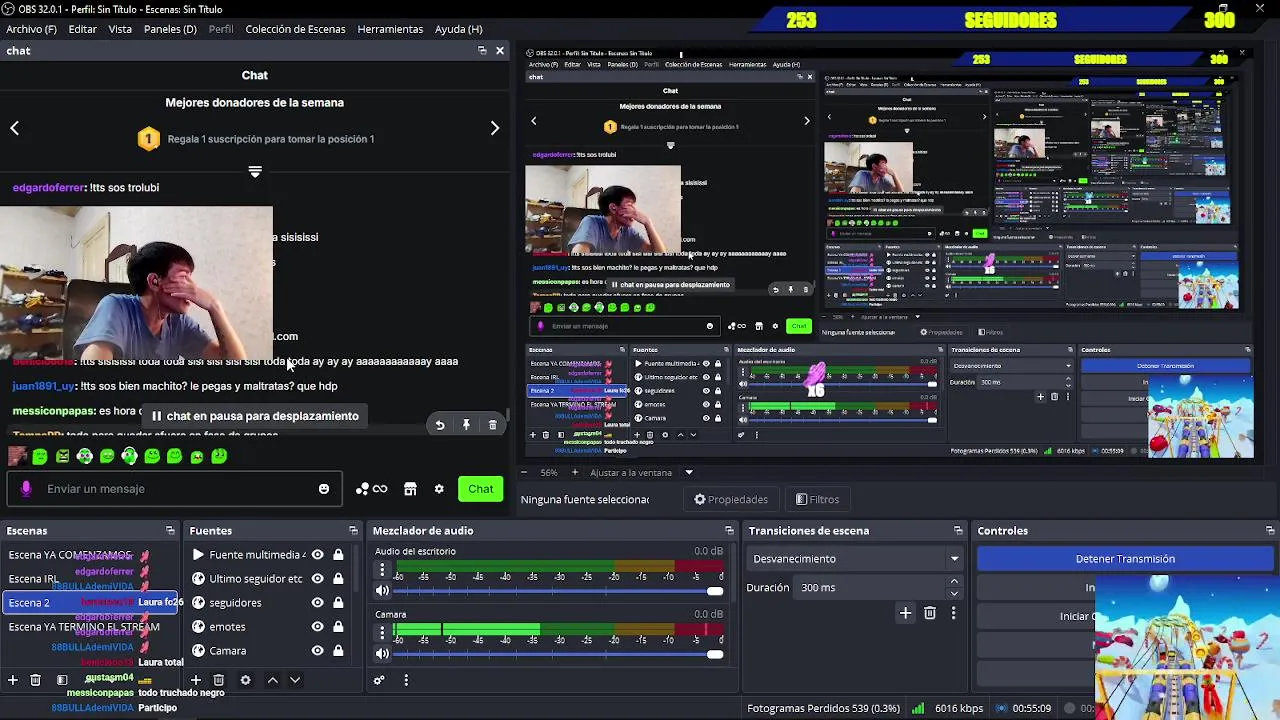This screenshot has width=1280, height=720.
Task: Select scene Escena YA TERMINO EL STREAM
Action: [90, 627]
